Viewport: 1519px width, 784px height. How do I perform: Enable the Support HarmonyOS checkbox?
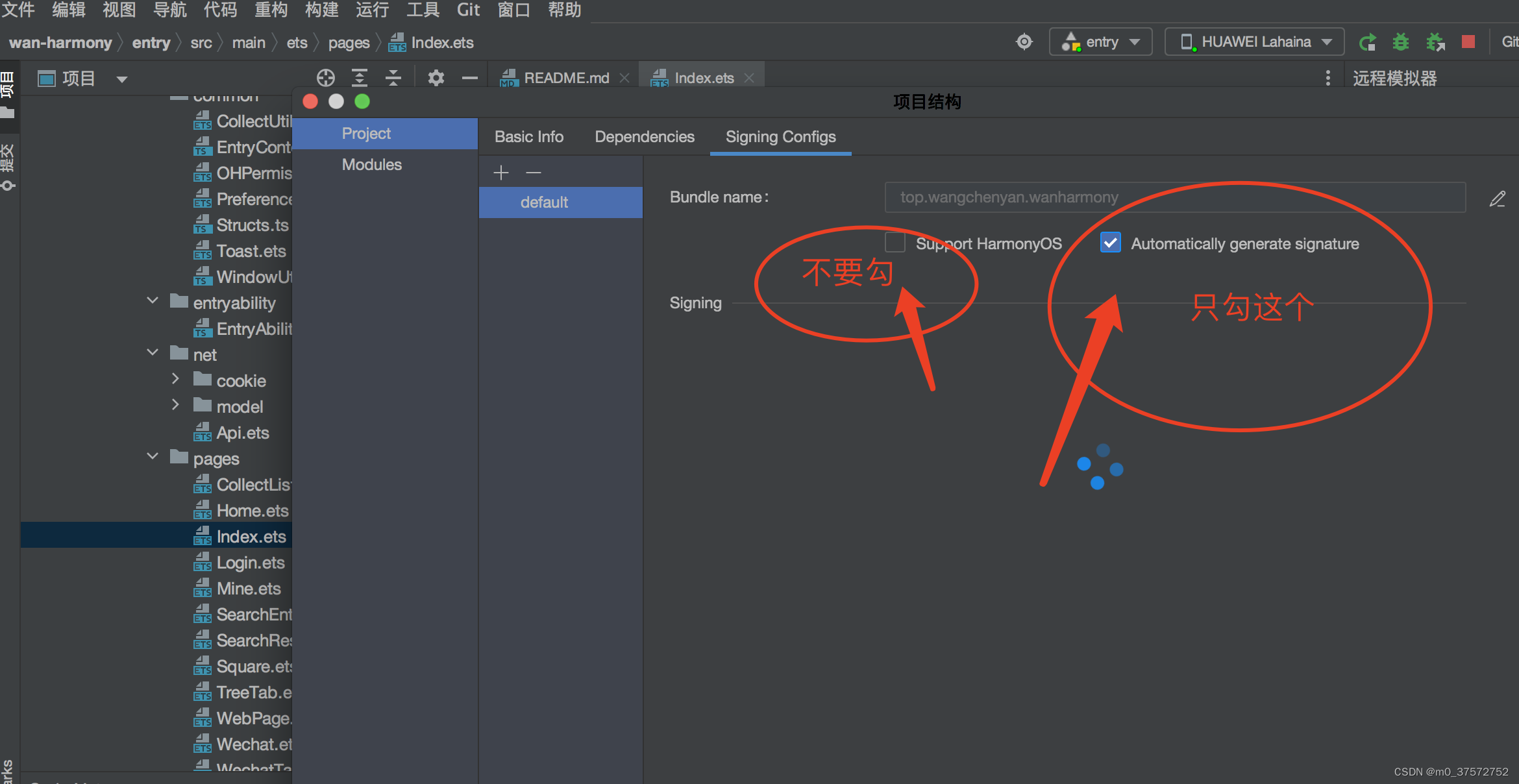[895, 243]
